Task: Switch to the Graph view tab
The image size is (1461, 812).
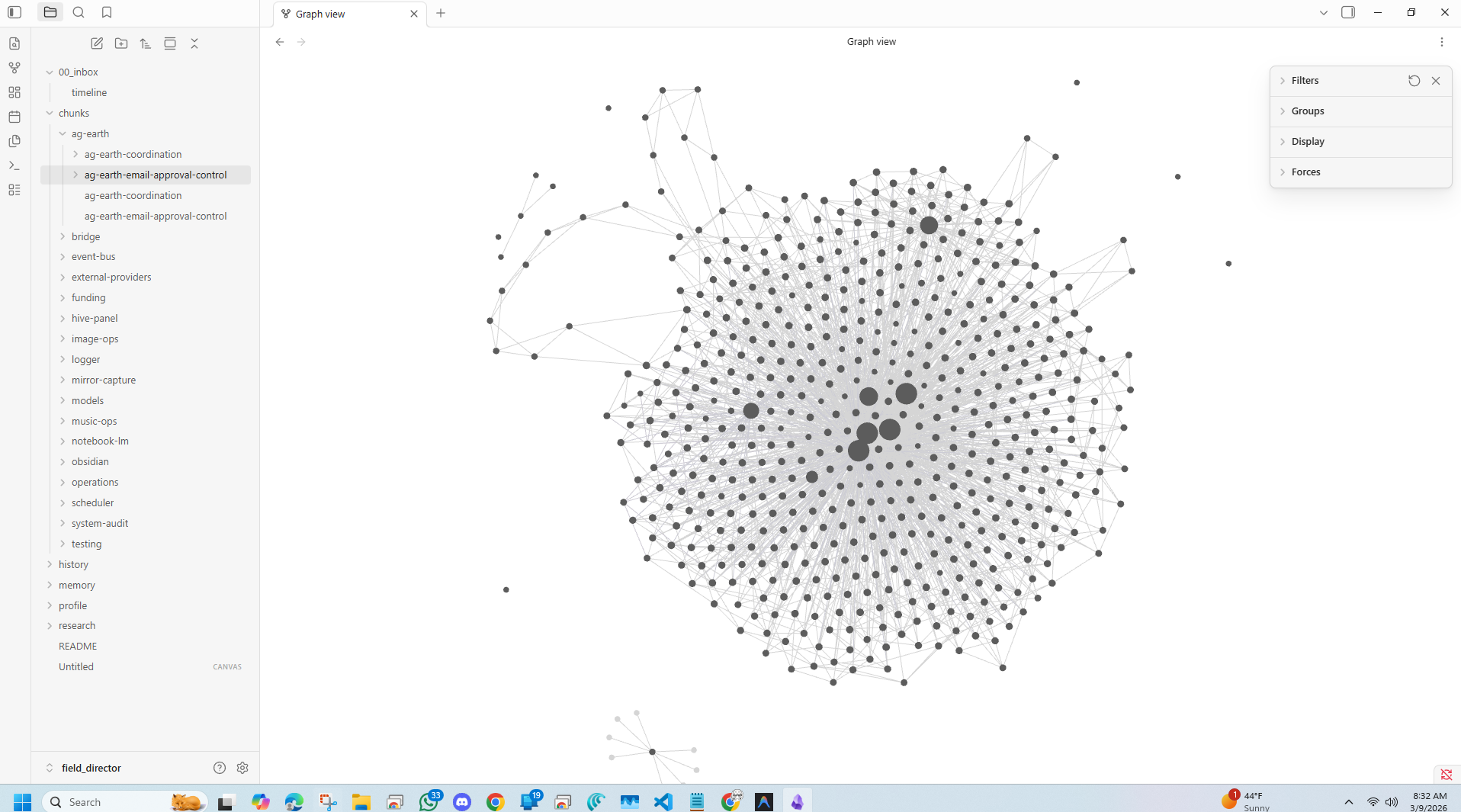Action: (320, 14)
